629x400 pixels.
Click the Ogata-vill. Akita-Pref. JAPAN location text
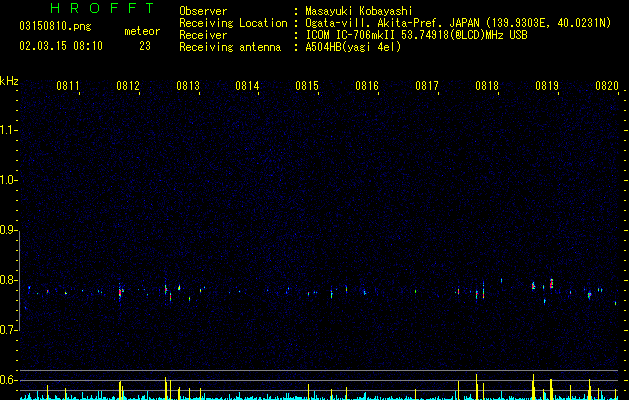click(458, 23)
